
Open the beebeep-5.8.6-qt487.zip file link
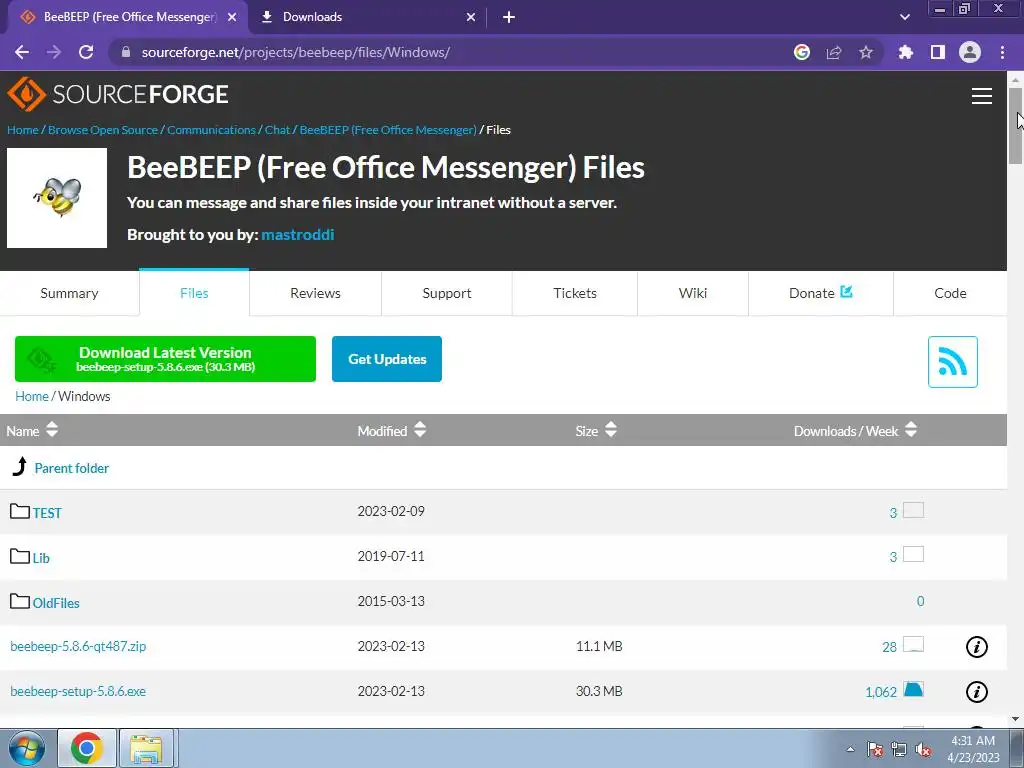click(x=78, y=646)
